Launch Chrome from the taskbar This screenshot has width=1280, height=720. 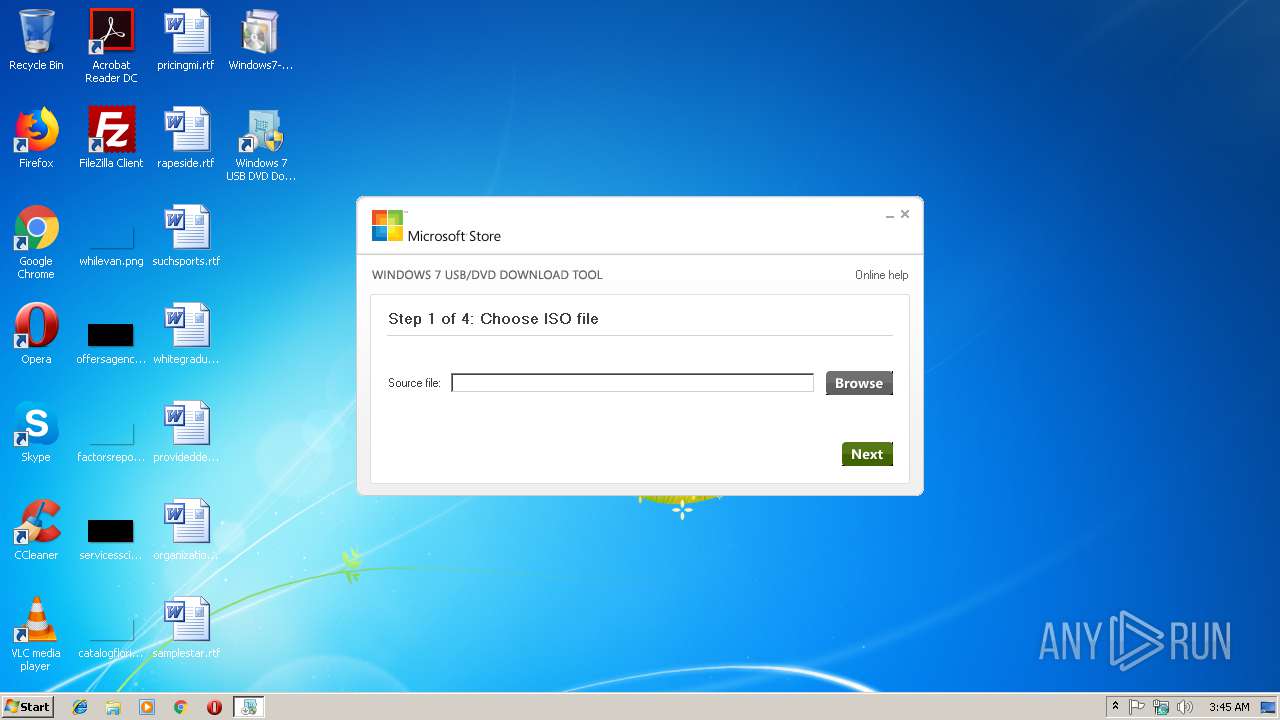(x=180, y=707)
